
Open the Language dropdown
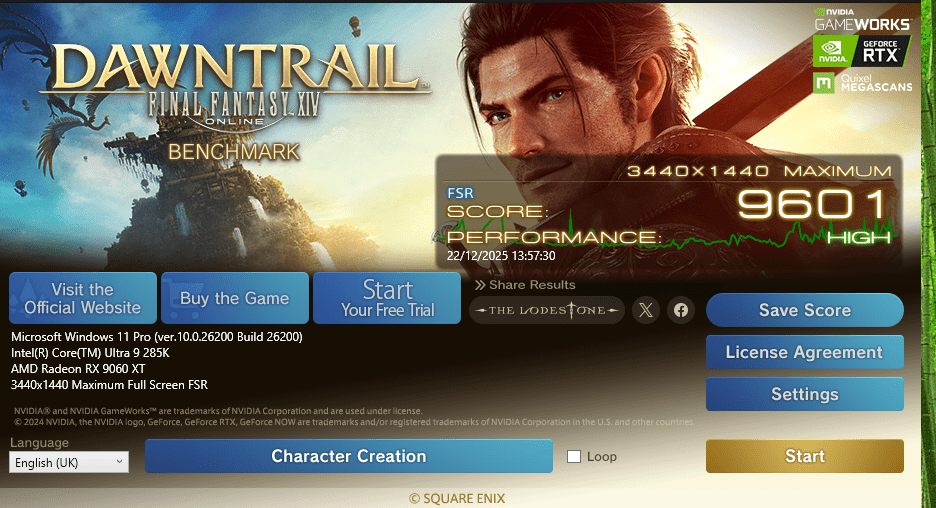pyautogui.click(x=69, y=462)
